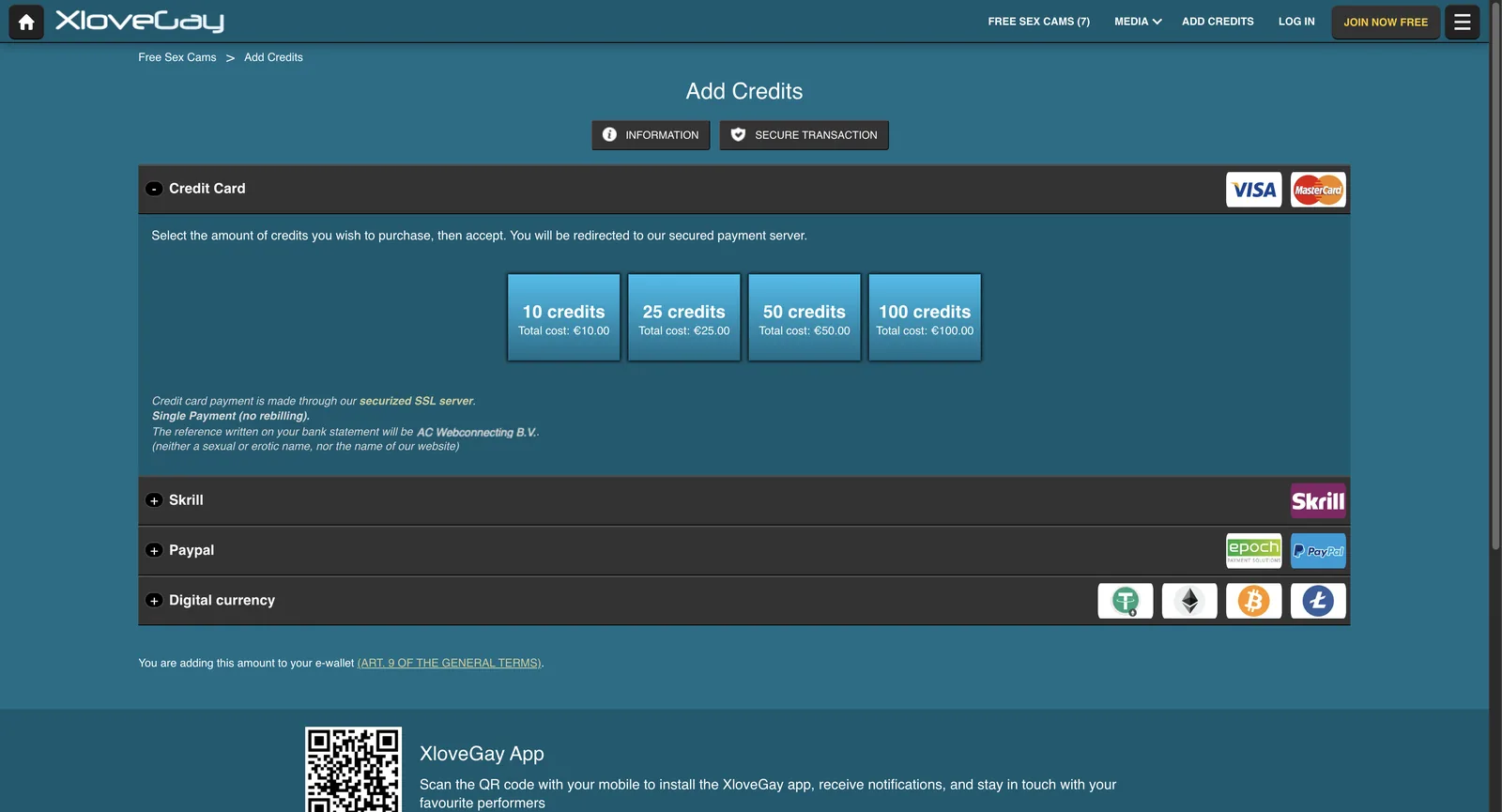The image size is (1502, 812).
Task: Click the 'Add Credits' page heading
Action: tap(744, 91)
